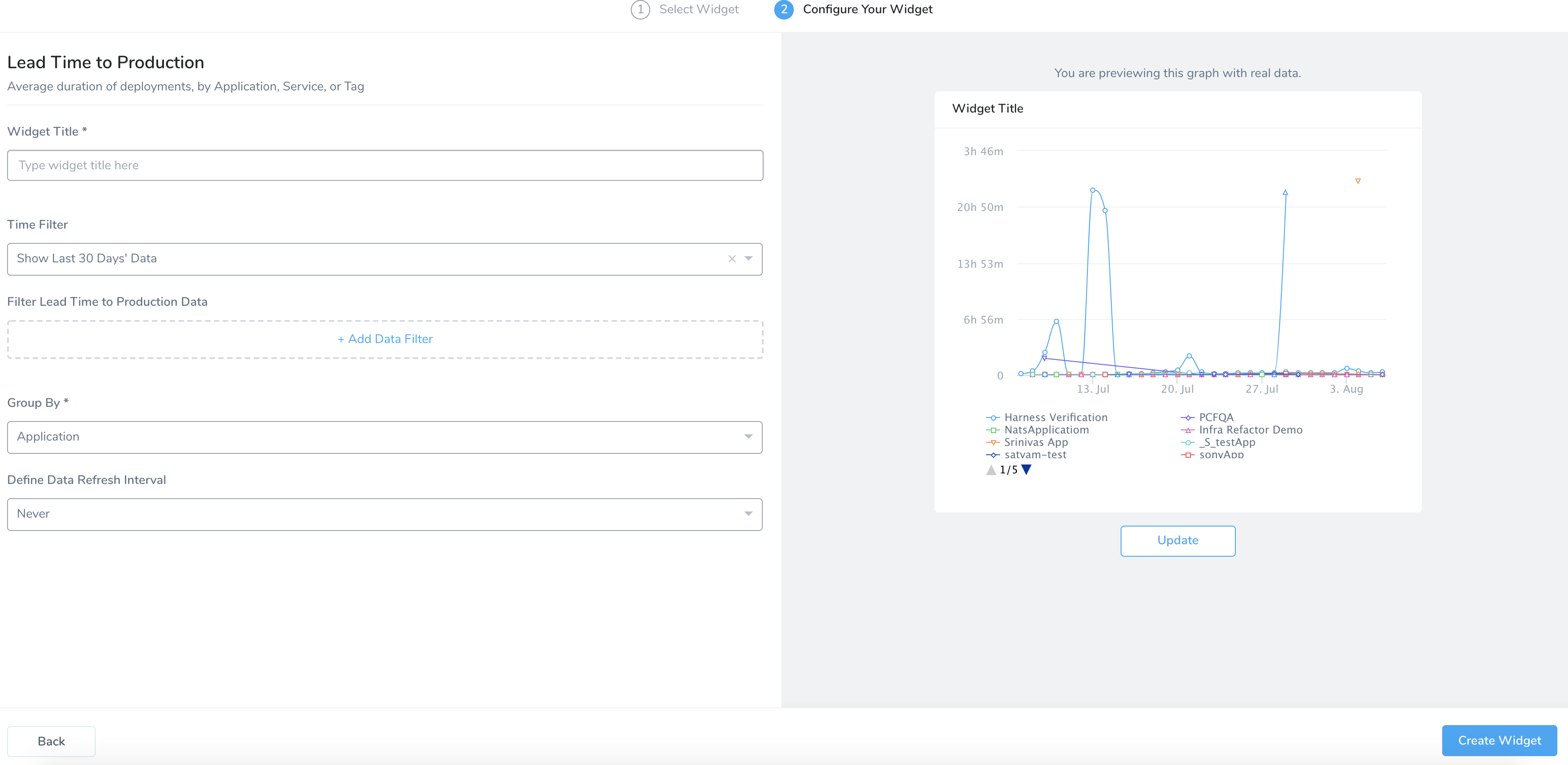The height and width of the screenshot is (765, 1568).
Task: Toggle the Harness Verification legend series
Action: pos(1047,417)
